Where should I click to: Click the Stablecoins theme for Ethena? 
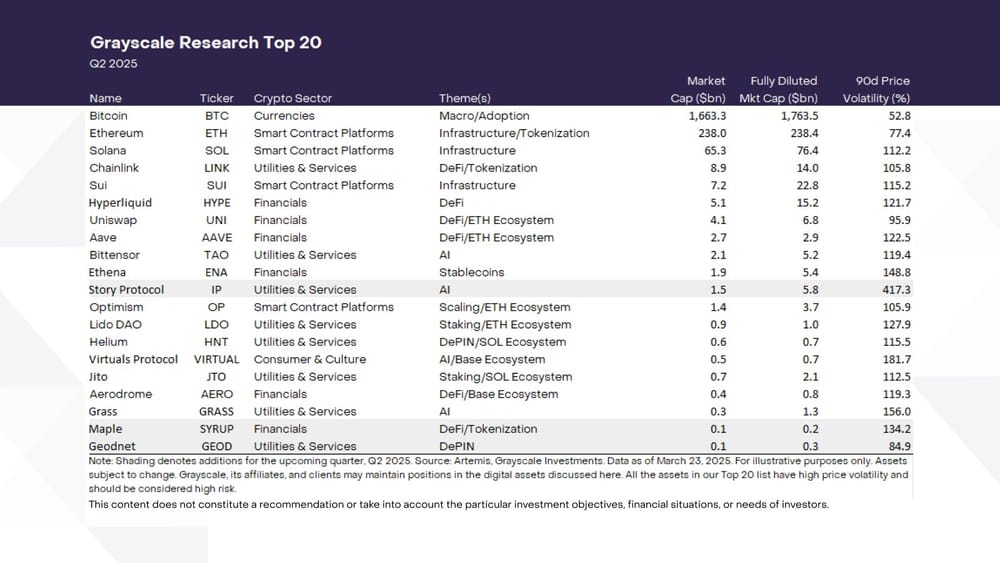[471, 272]
